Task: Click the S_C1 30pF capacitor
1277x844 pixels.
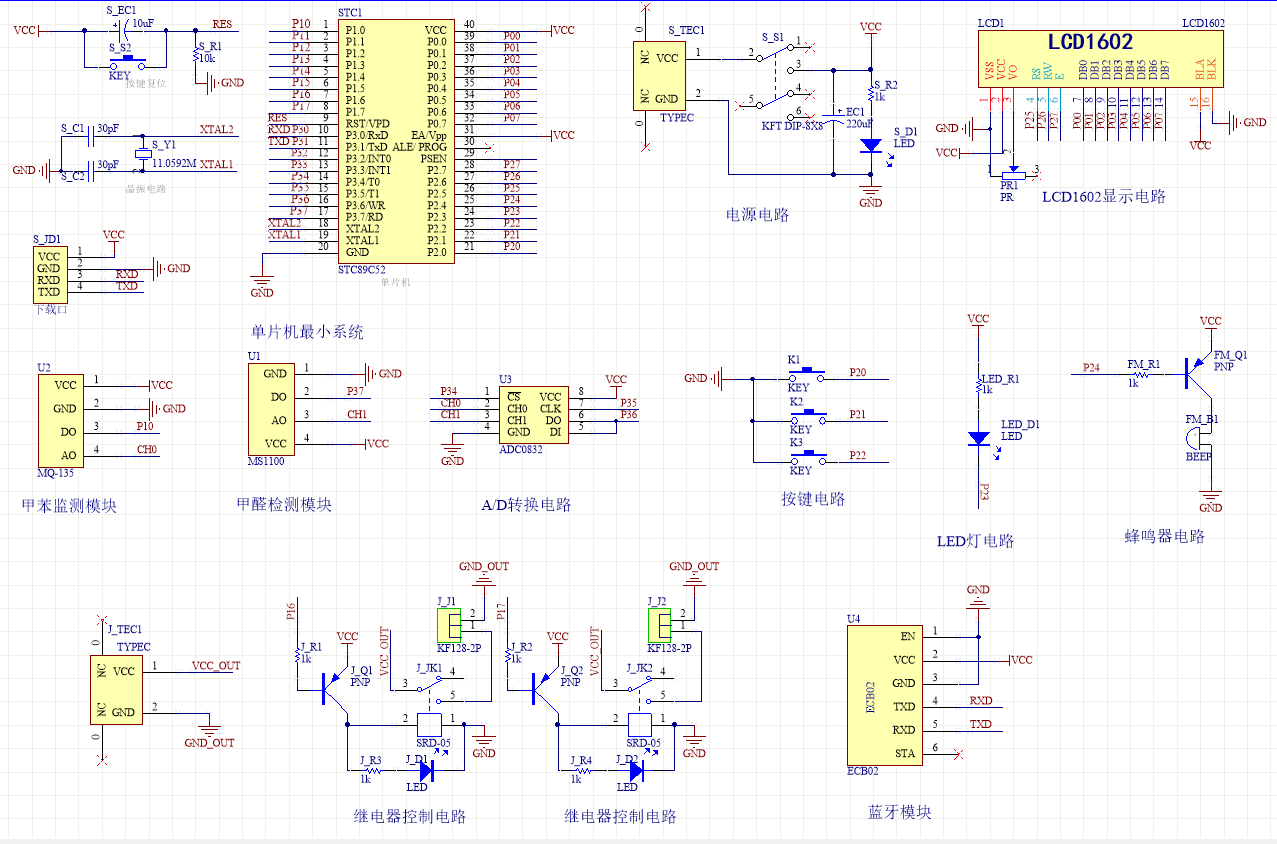Action: click(89, 137)
